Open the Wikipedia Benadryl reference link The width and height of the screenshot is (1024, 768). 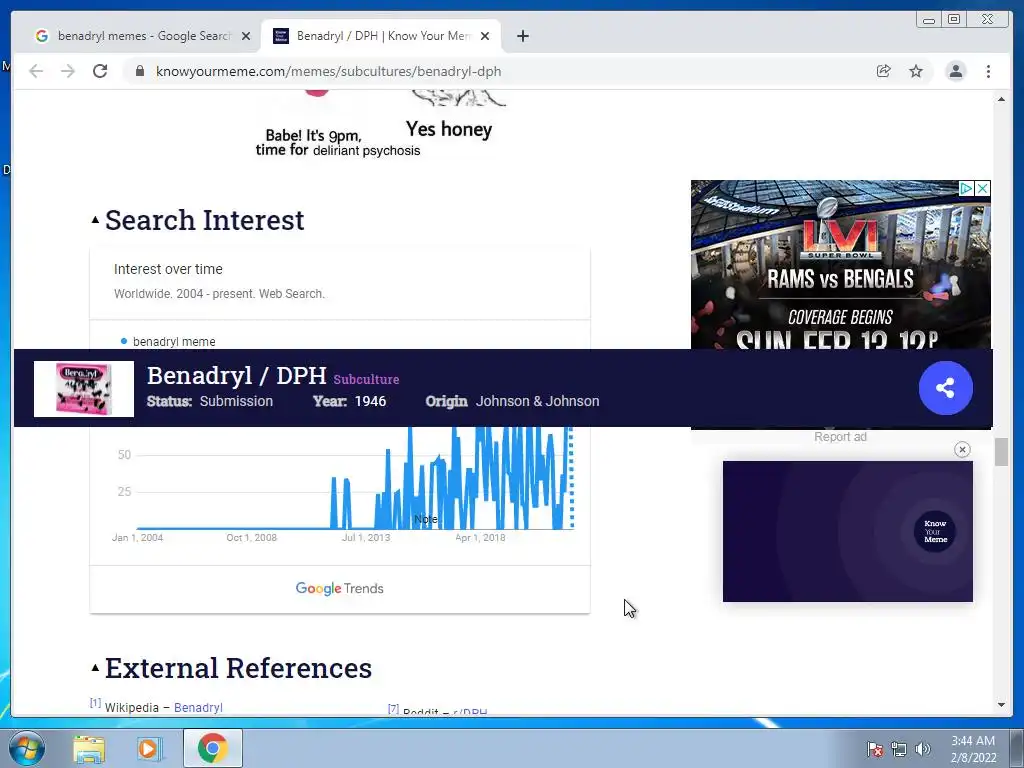(x=198, y=708)
